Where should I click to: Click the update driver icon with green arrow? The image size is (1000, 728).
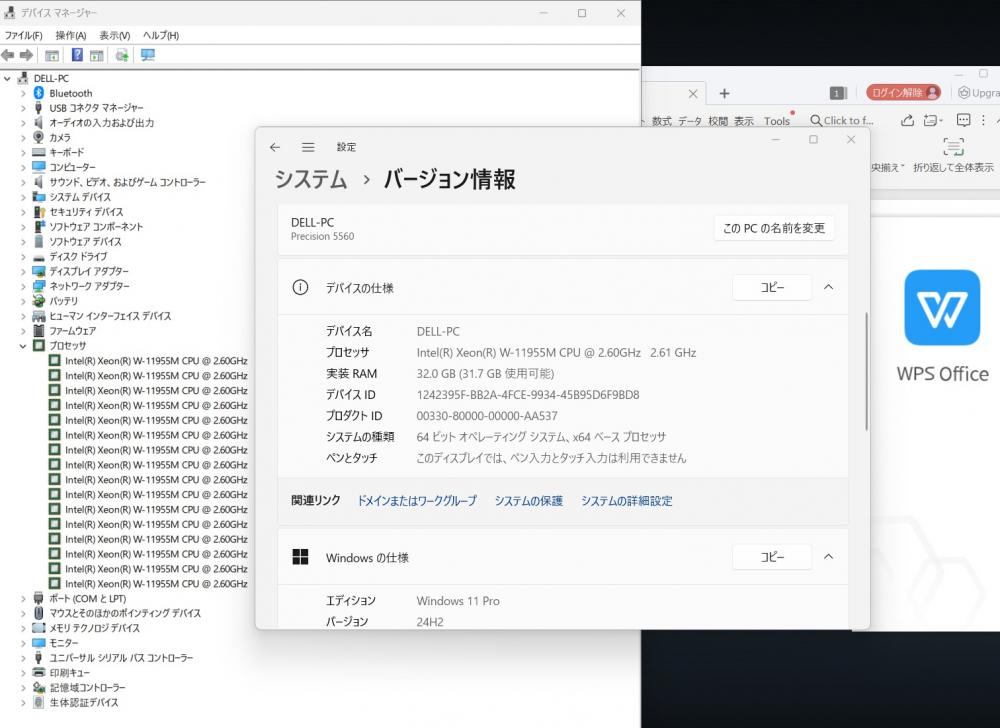click(x=122, y=55)
